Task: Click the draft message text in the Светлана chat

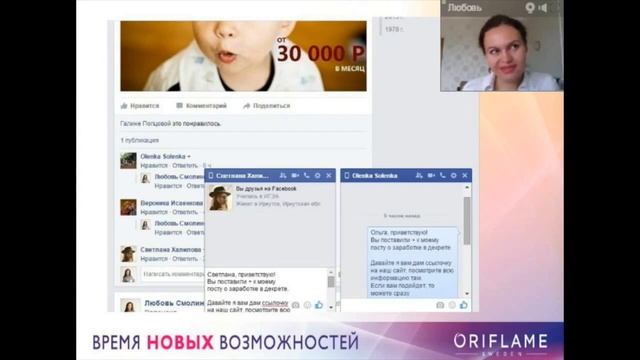Action: point(248,292)
